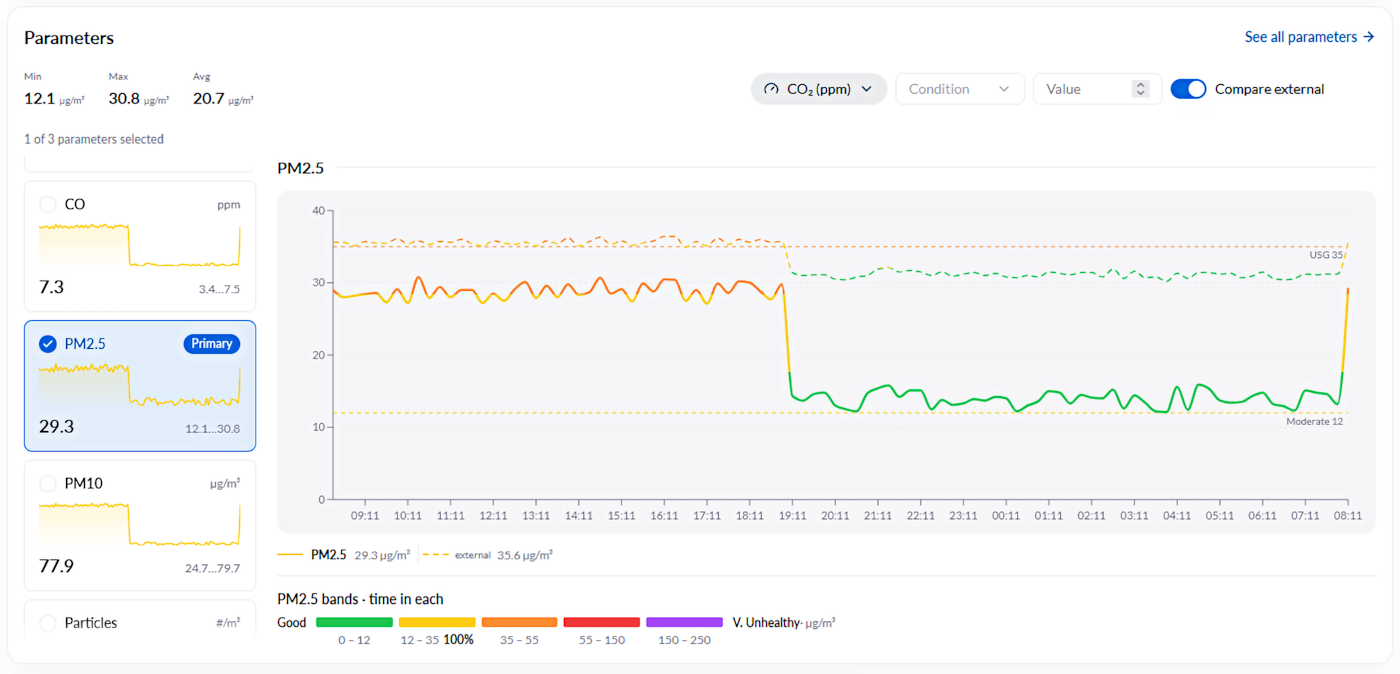The width and height of the screenshot is (1400, 674).
Task: Select the CO parameter checkbox
Action: click(x=48, y=204)
